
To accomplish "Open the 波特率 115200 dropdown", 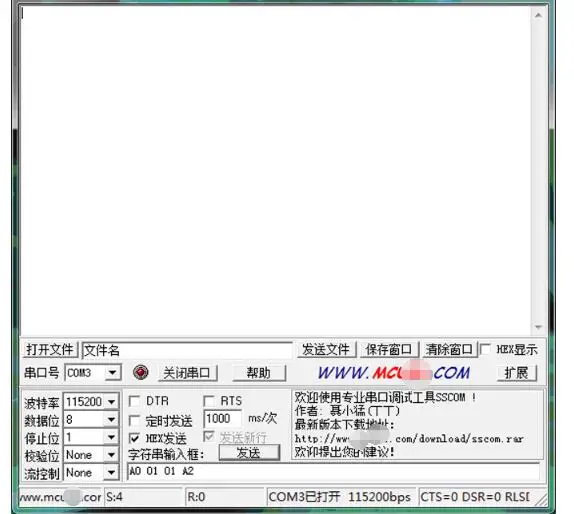I will pyautogui.click(x=111, y=402).
